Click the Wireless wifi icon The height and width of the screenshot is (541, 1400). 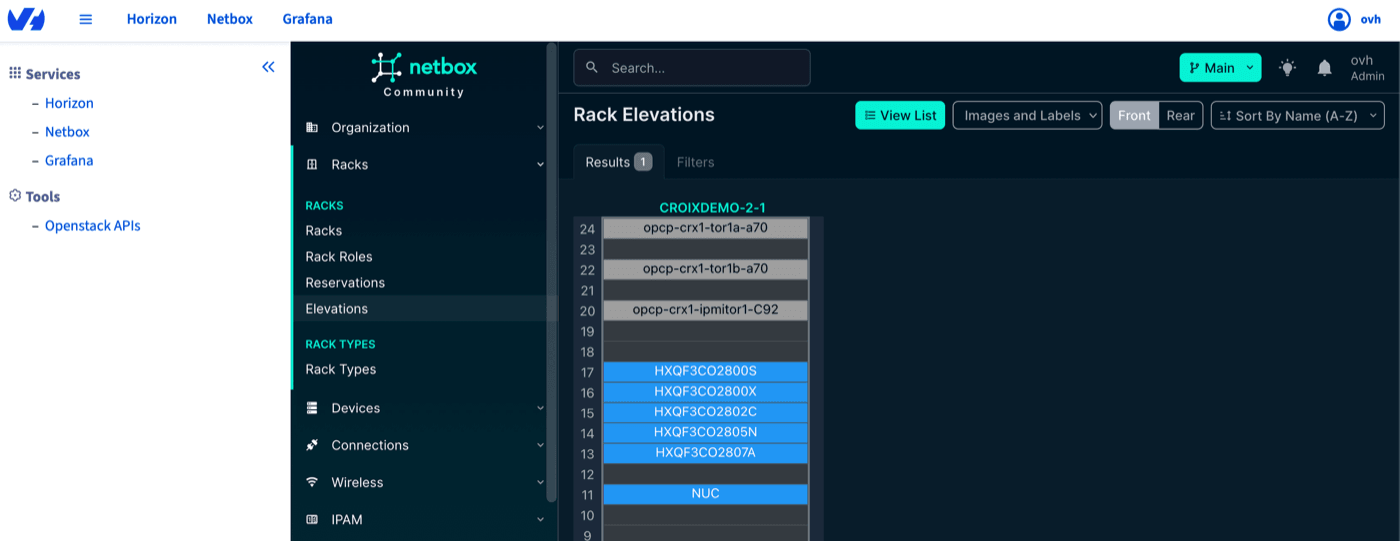coord(312,482)
